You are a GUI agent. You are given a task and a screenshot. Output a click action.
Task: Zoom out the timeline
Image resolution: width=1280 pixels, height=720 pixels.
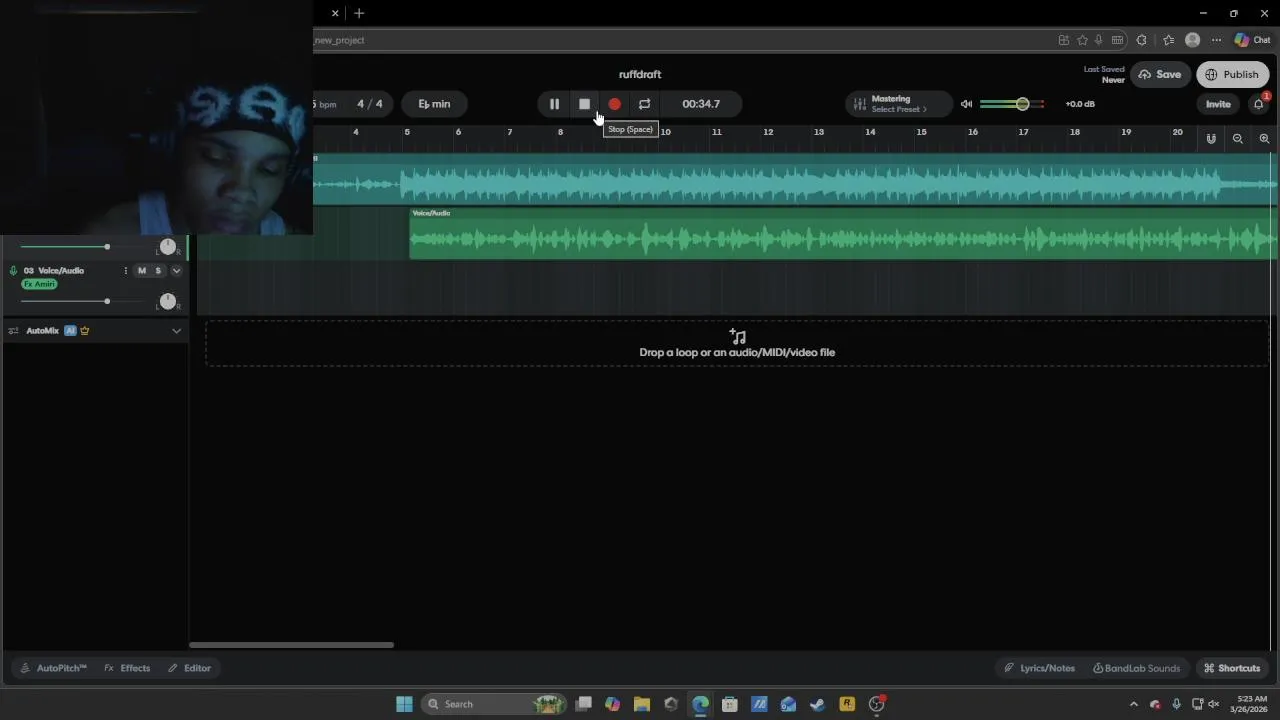(x=1238, y=139)
